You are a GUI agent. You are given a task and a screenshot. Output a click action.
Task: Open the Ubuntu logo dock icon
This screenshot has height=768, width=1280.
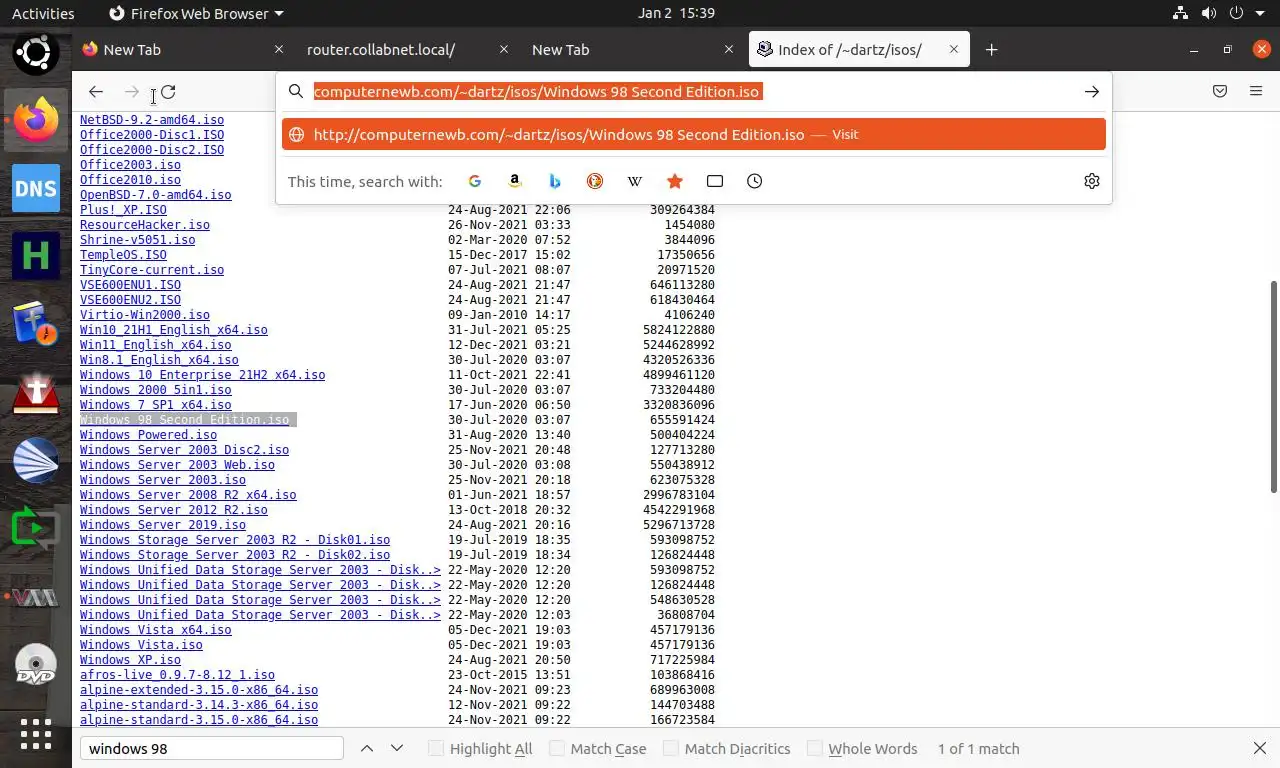click(x=36, y=54)
